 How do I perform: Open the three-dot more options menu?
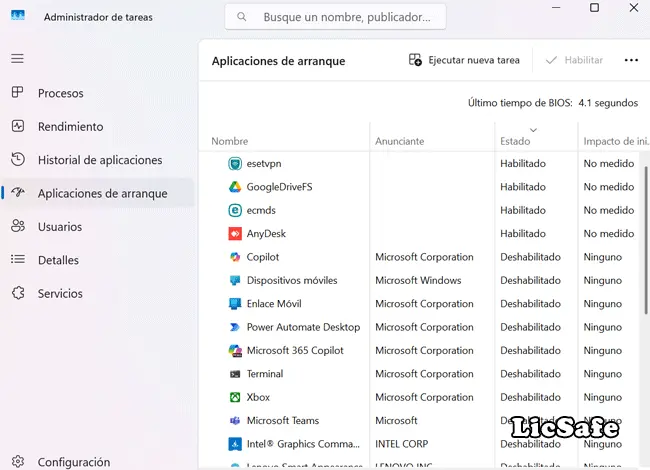631,60
